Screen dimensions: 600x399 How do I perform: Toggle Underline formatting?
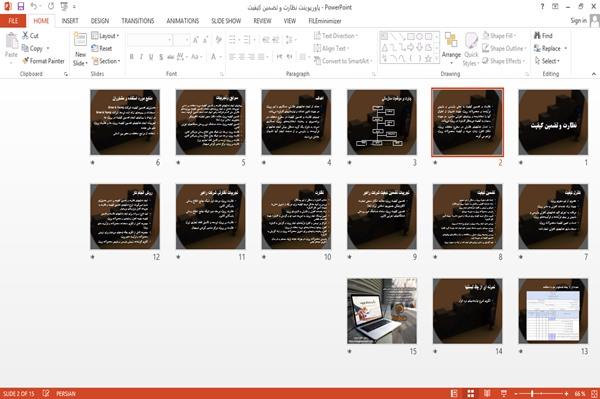click(151, 57)
